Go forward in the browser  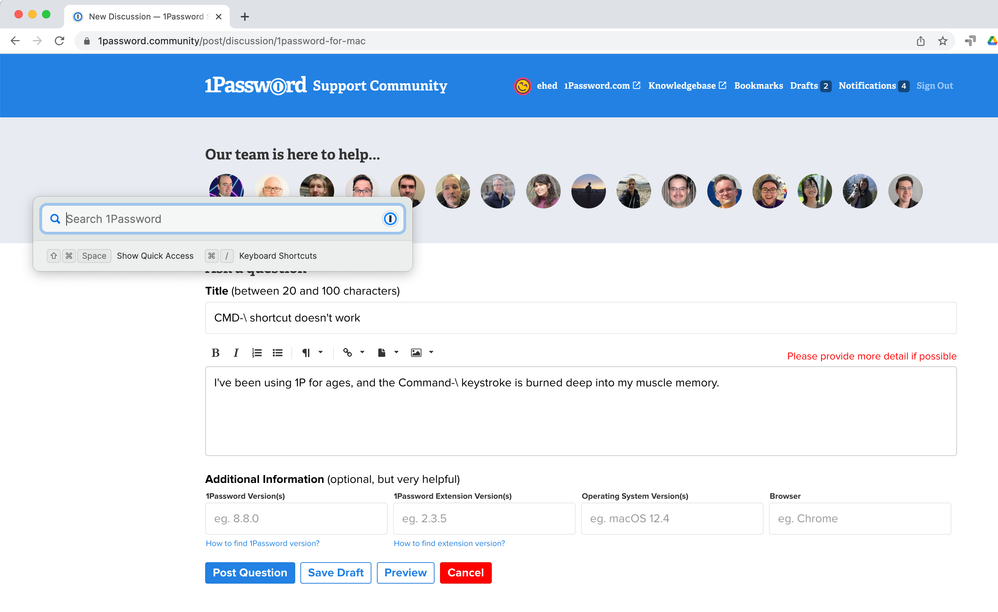37,41
